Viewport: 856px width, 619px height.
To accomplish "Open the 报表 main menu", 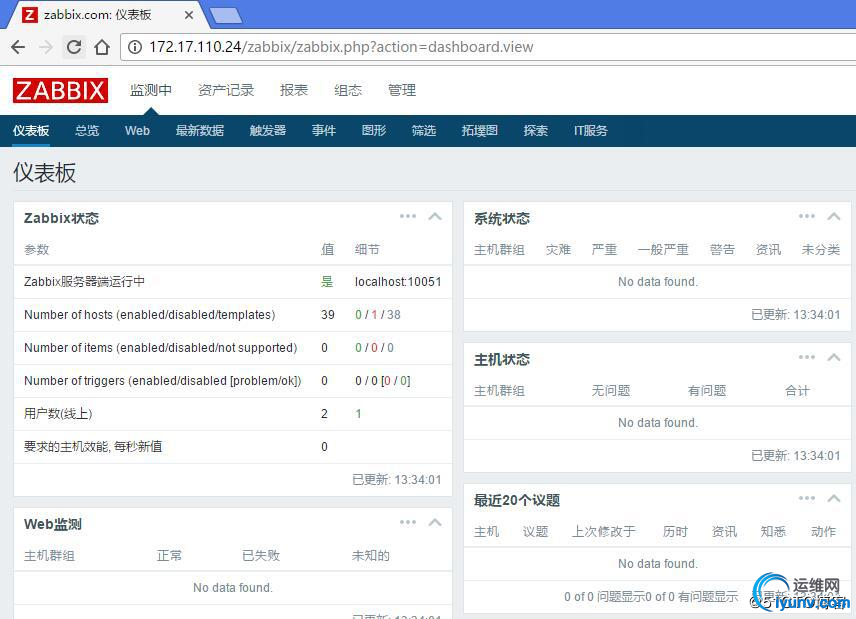I will click(294, 90).
